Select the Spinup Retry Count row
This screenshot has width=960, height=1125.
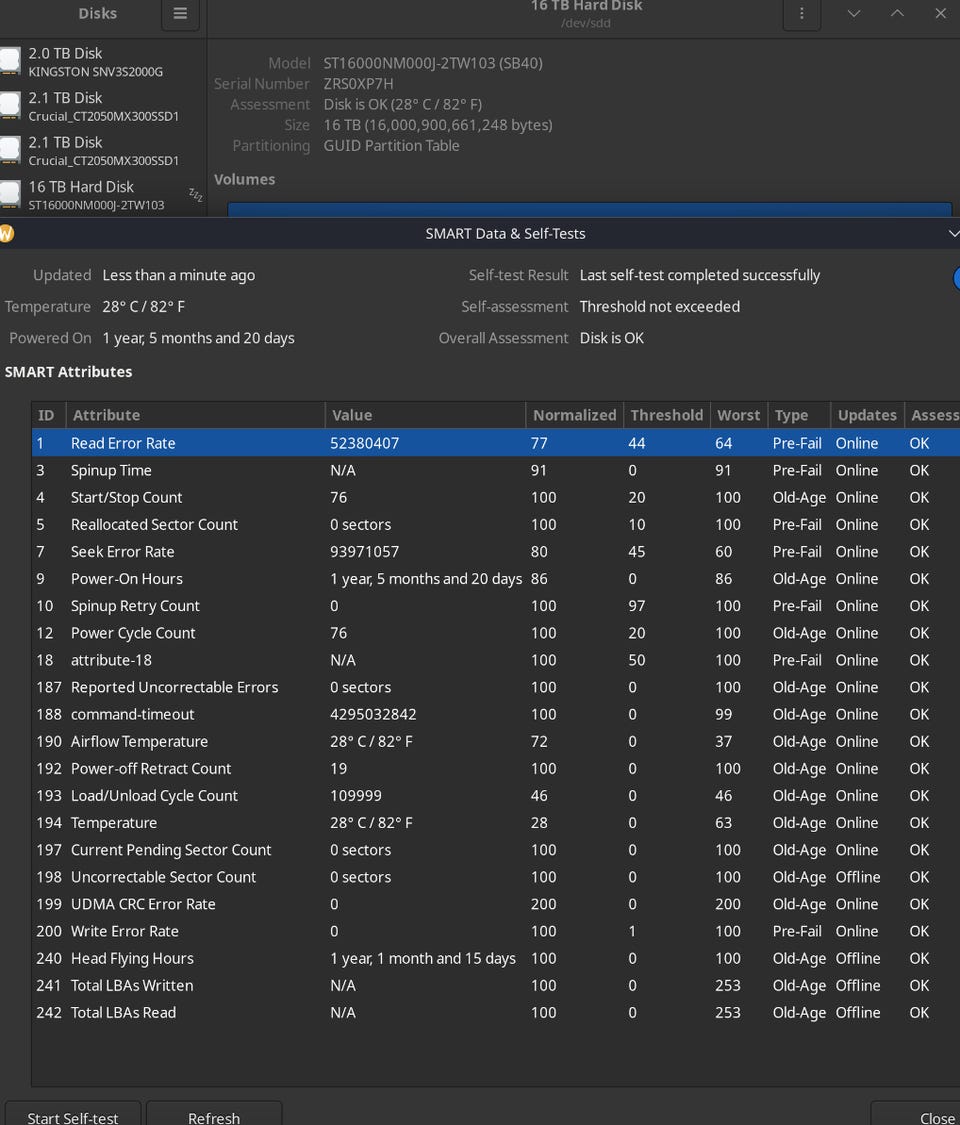click(x=496, y=606)
